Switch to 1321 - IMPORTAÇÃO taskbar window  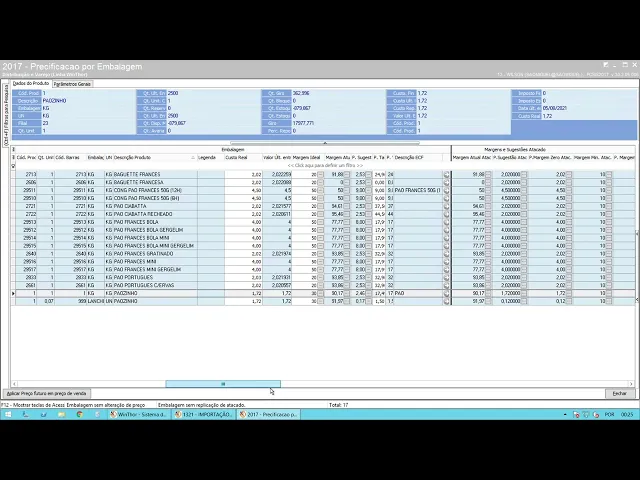pyautogui.click(x=204, y=414)
